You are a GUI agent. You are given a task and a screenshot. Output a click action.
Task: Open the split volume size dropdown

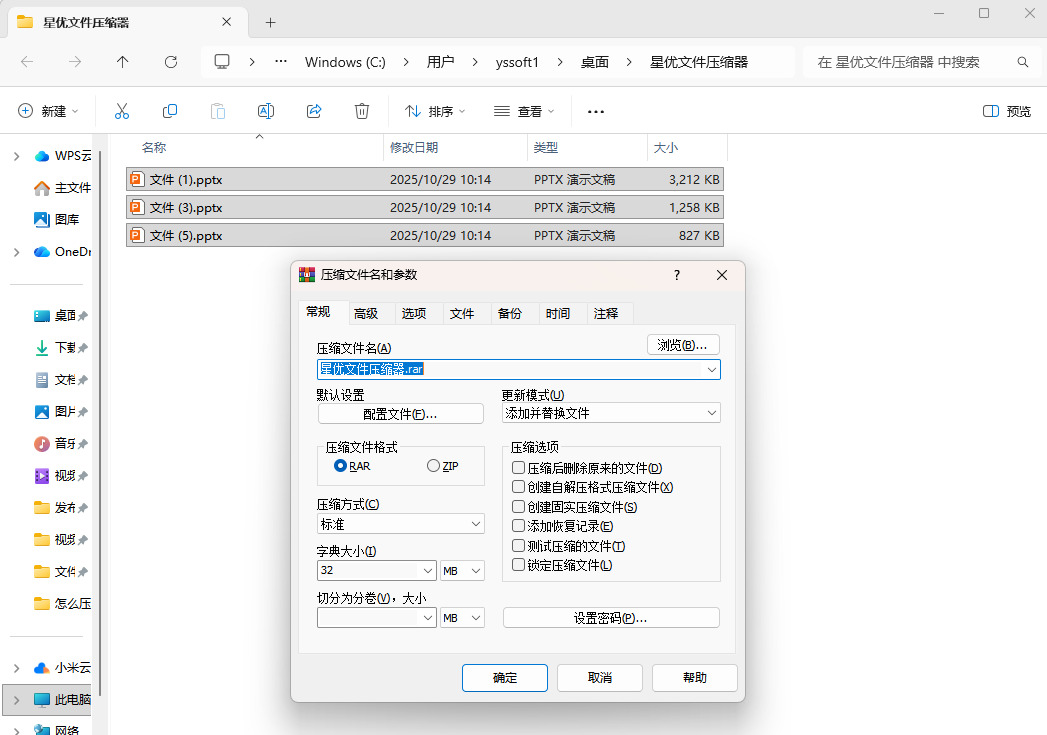tap(428, 618)
